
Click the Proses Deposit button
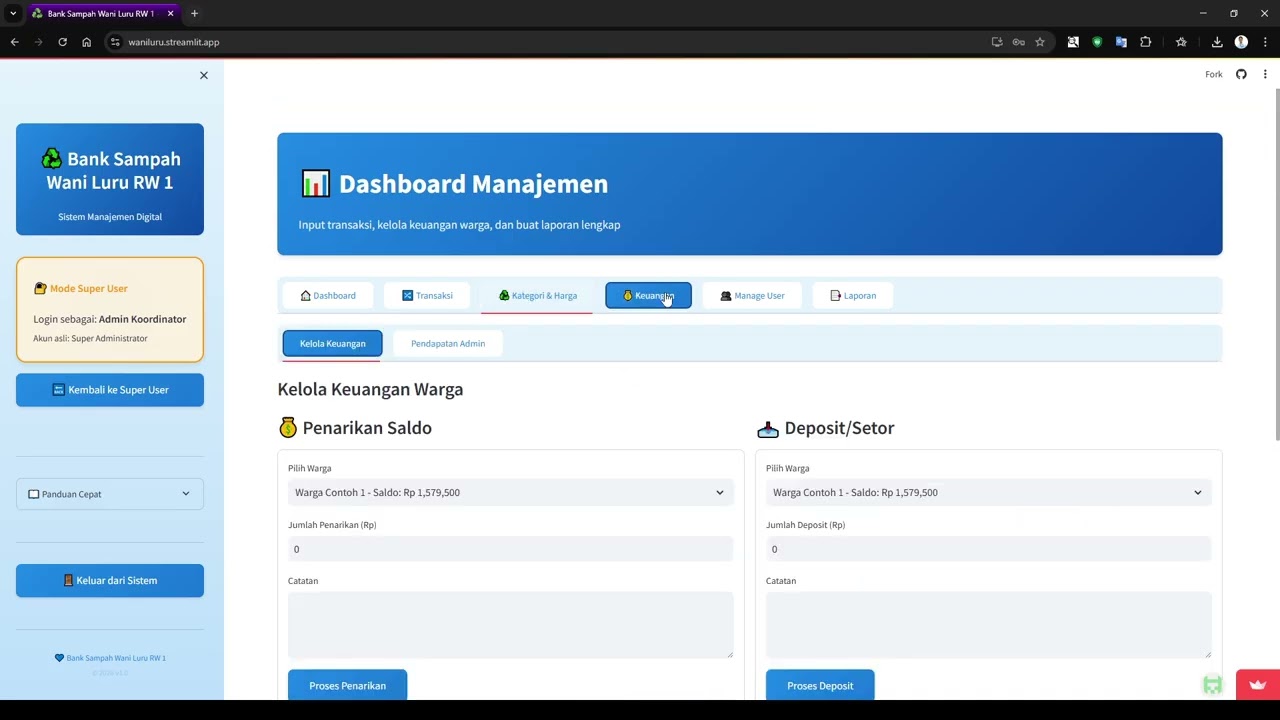click(820, 685)
